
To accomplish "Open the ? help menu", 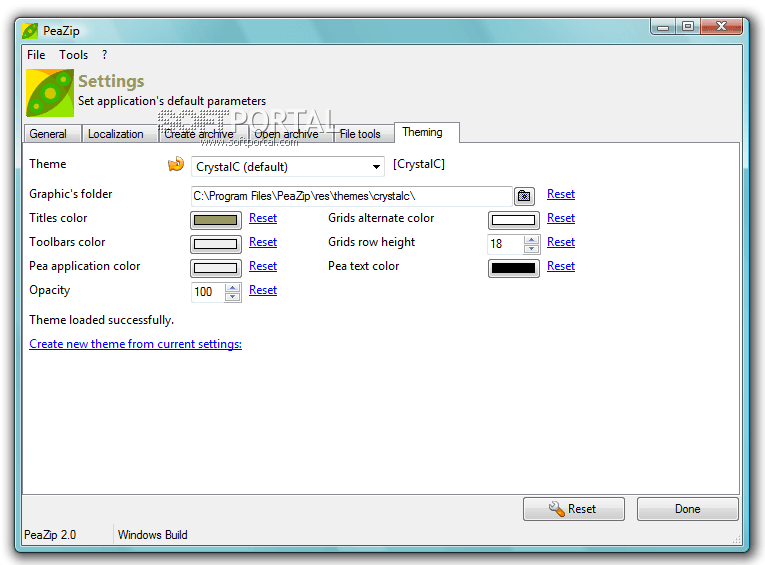I will [x=104, y=55].
